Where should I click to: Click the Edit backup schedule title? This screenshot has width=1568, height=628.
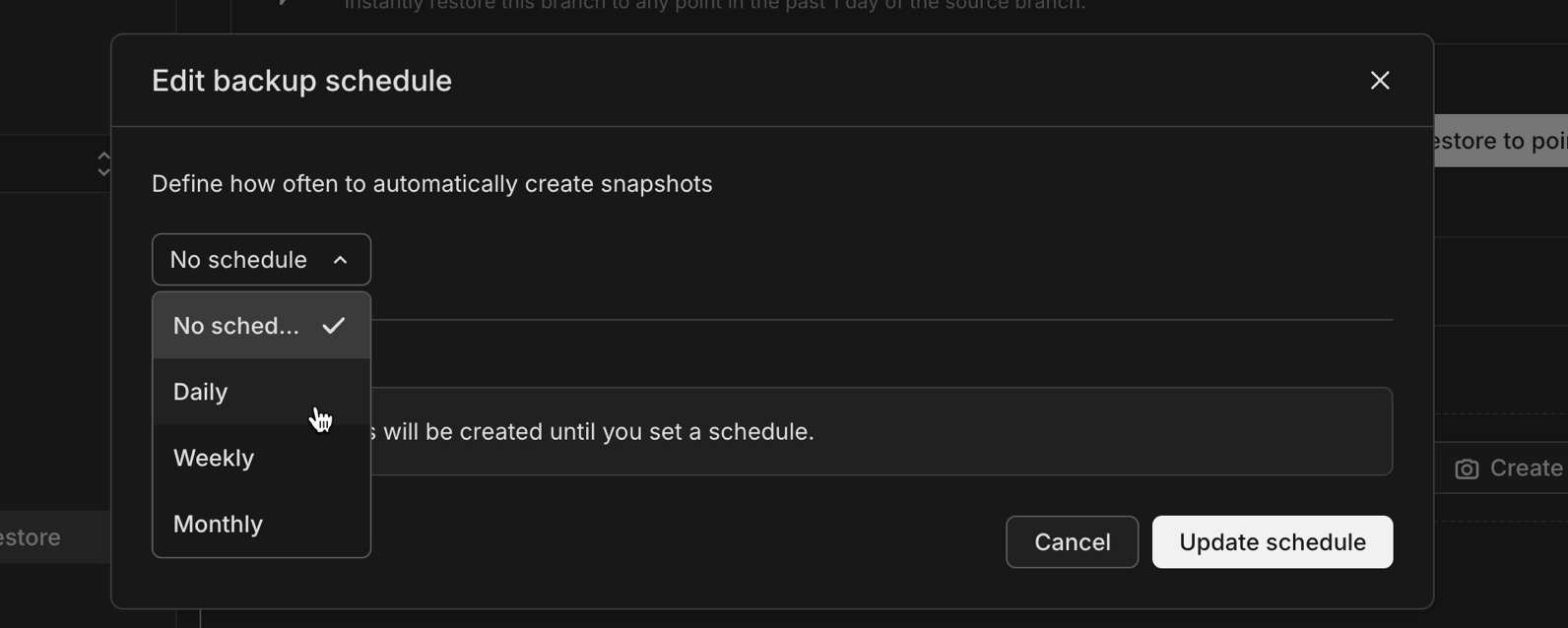point(301,81)
